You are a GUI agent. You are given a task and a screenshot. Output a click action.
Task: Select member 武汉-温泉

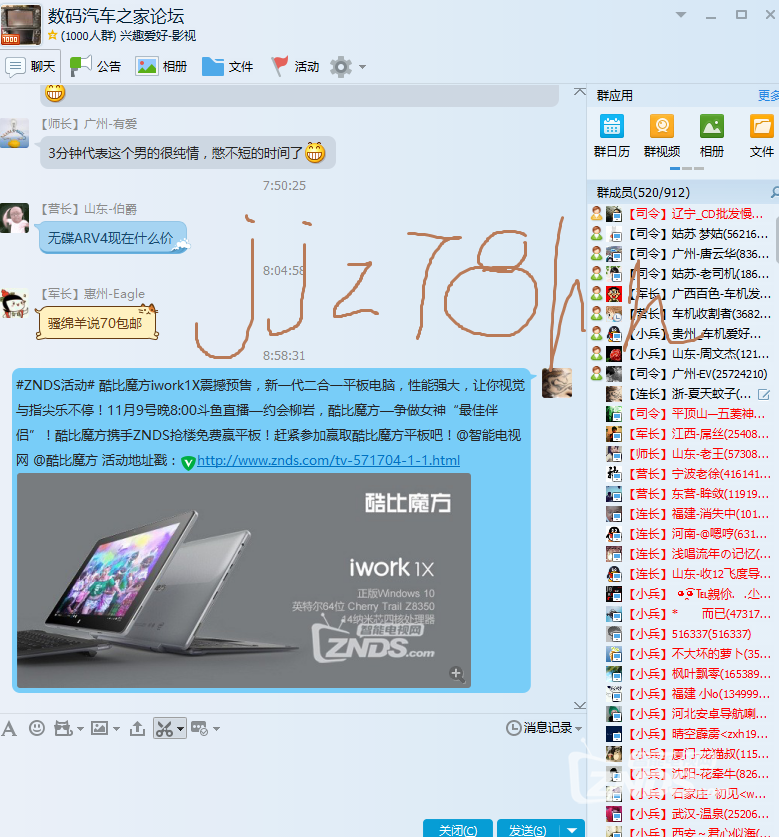point(683,814)
